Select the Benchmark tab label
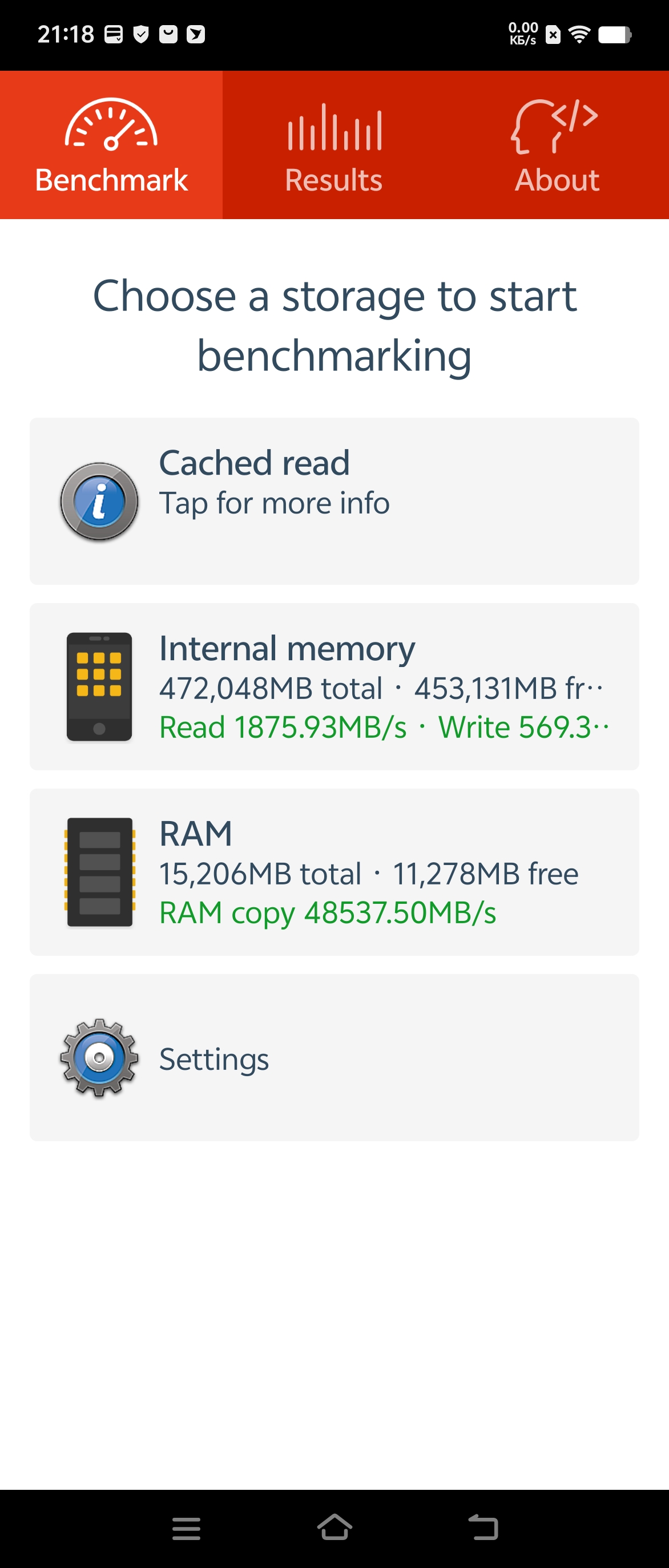669x1568 pixels. coord(111,180)
